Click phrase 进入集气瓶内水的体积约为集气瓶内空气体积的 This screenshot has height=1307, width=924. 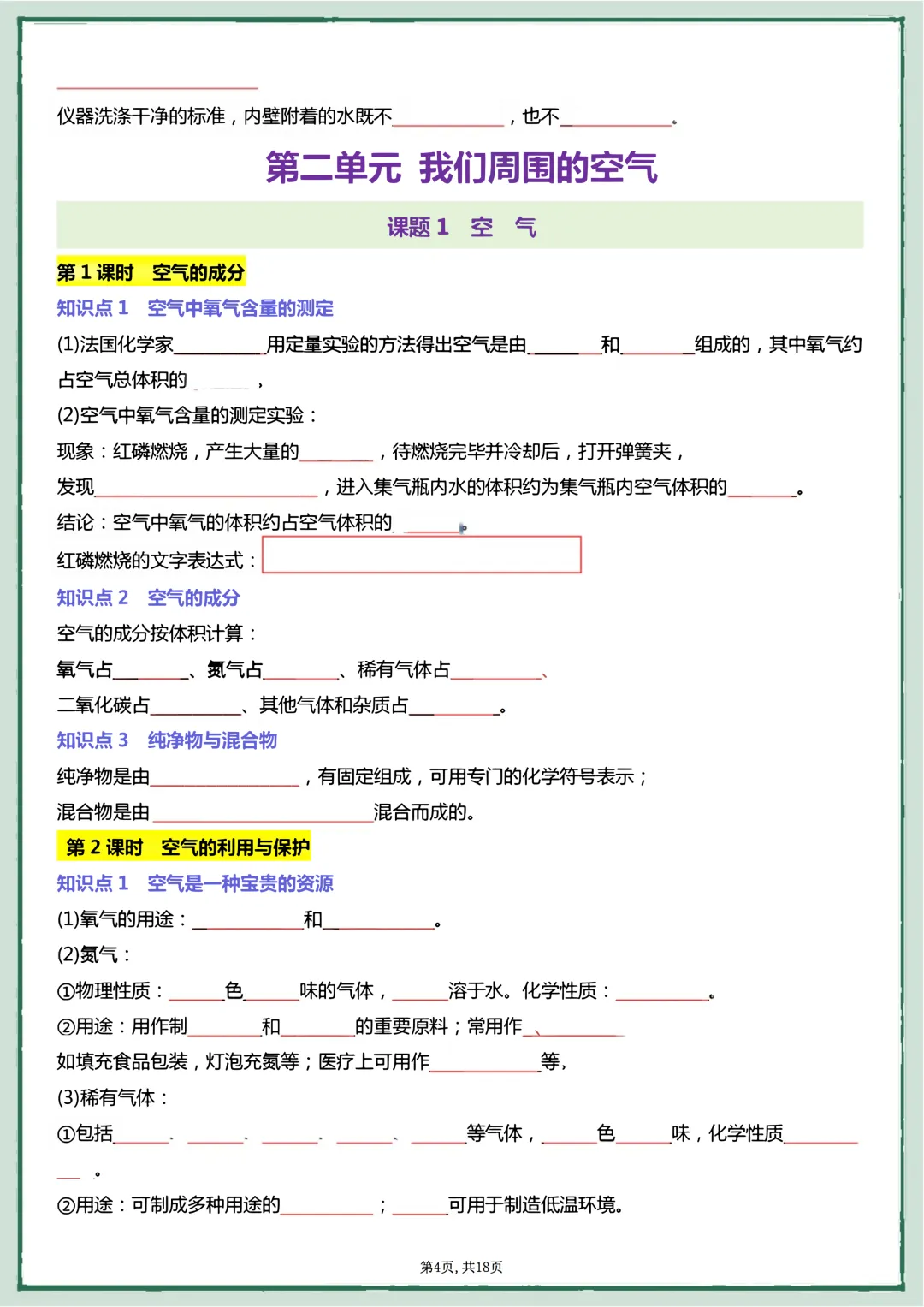coord(531,487)
